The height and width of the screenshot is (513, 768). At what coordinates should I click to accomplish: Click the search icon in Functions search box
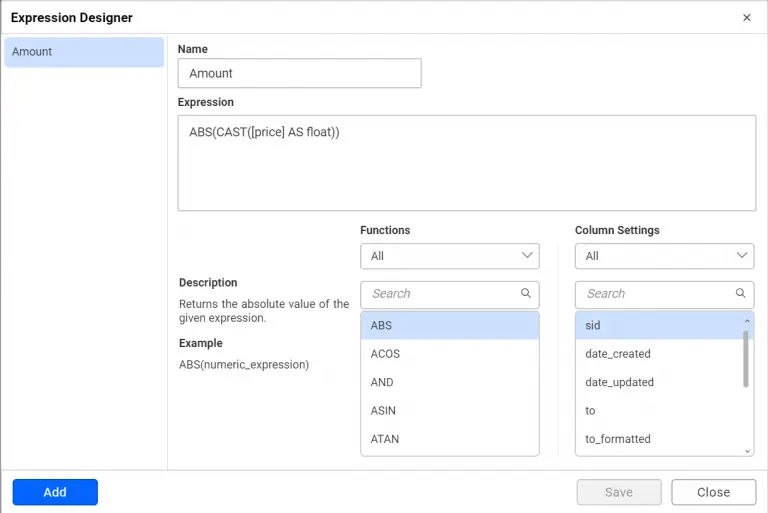pos(526,294)
